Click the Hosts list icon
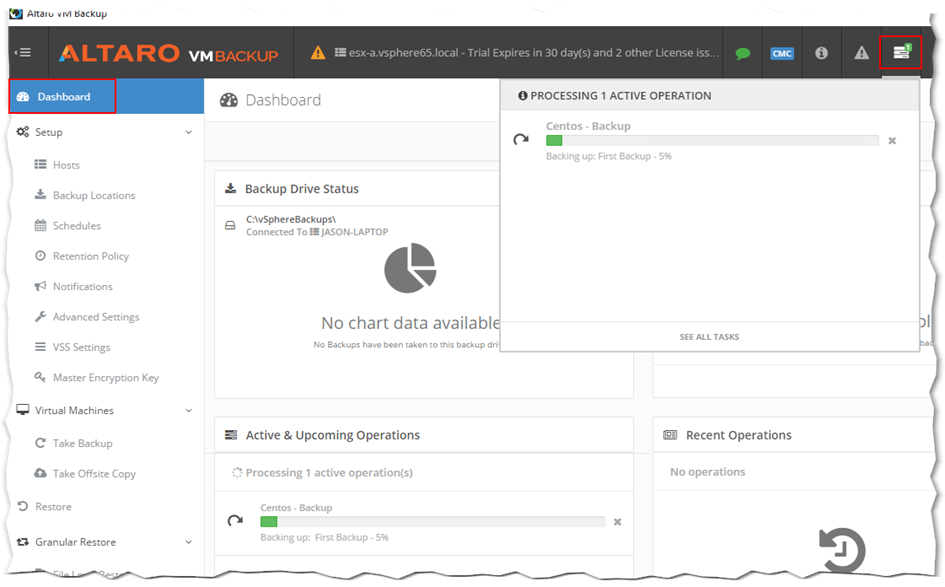Viewport: 945px width, 587px height. tap(40, 164)
